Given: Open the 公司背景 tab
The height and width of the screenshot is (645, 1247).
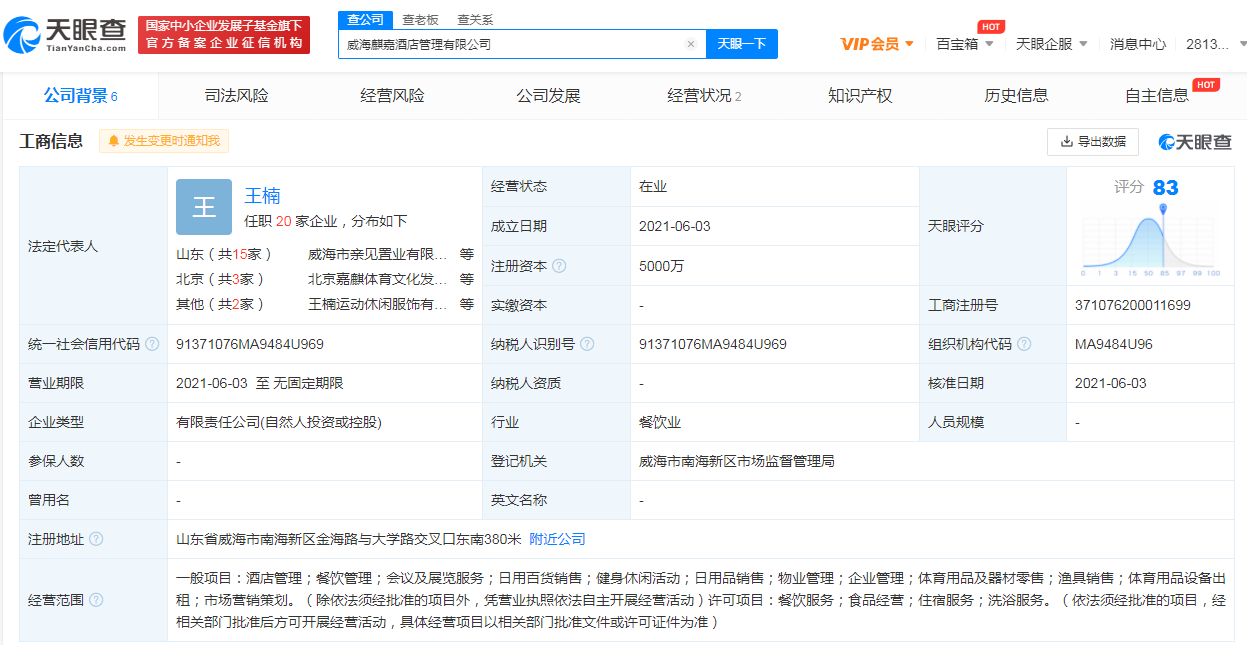Looking at the screenshot, I should pyautogui.click(x=81, y=96).
